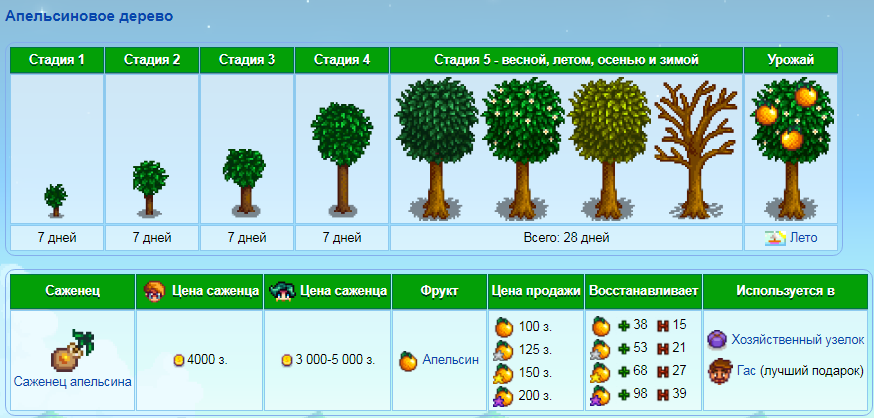Click the red health icon beside 15
This screenshot has height=418, width=874.
pyautogui.click(x=663, y=326)
